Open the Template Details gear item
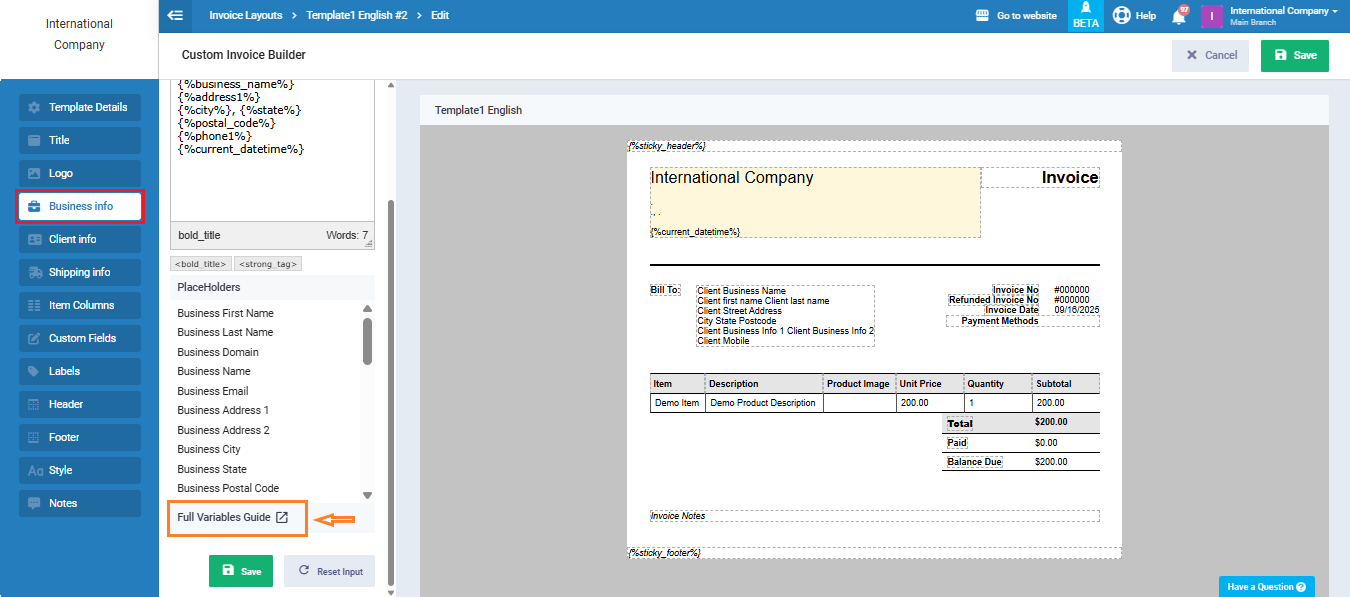The image size is (1350, 597). (80, 107)
